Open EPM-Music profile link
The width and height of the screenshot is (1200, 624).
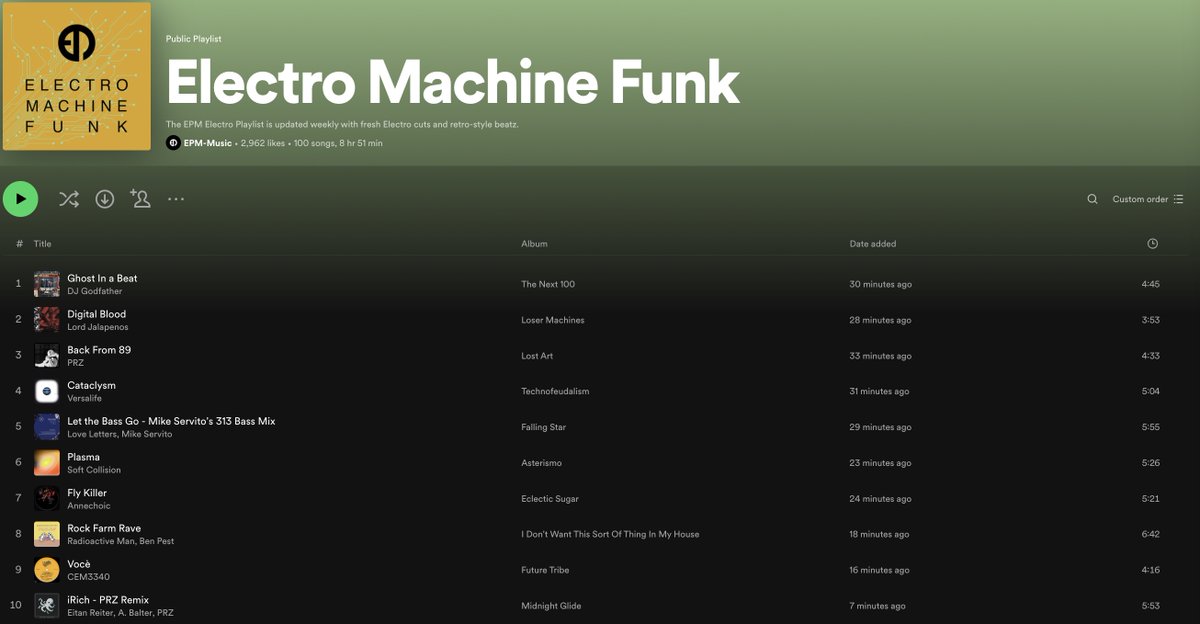pos(208,143)
